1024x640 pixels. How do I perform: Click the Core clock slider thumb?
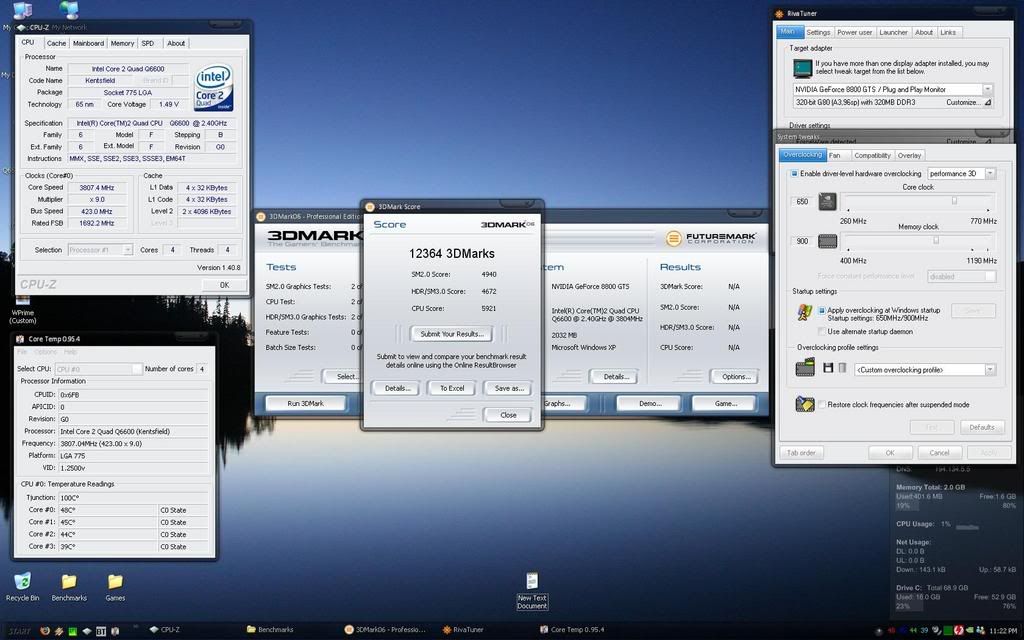point(954,200)
